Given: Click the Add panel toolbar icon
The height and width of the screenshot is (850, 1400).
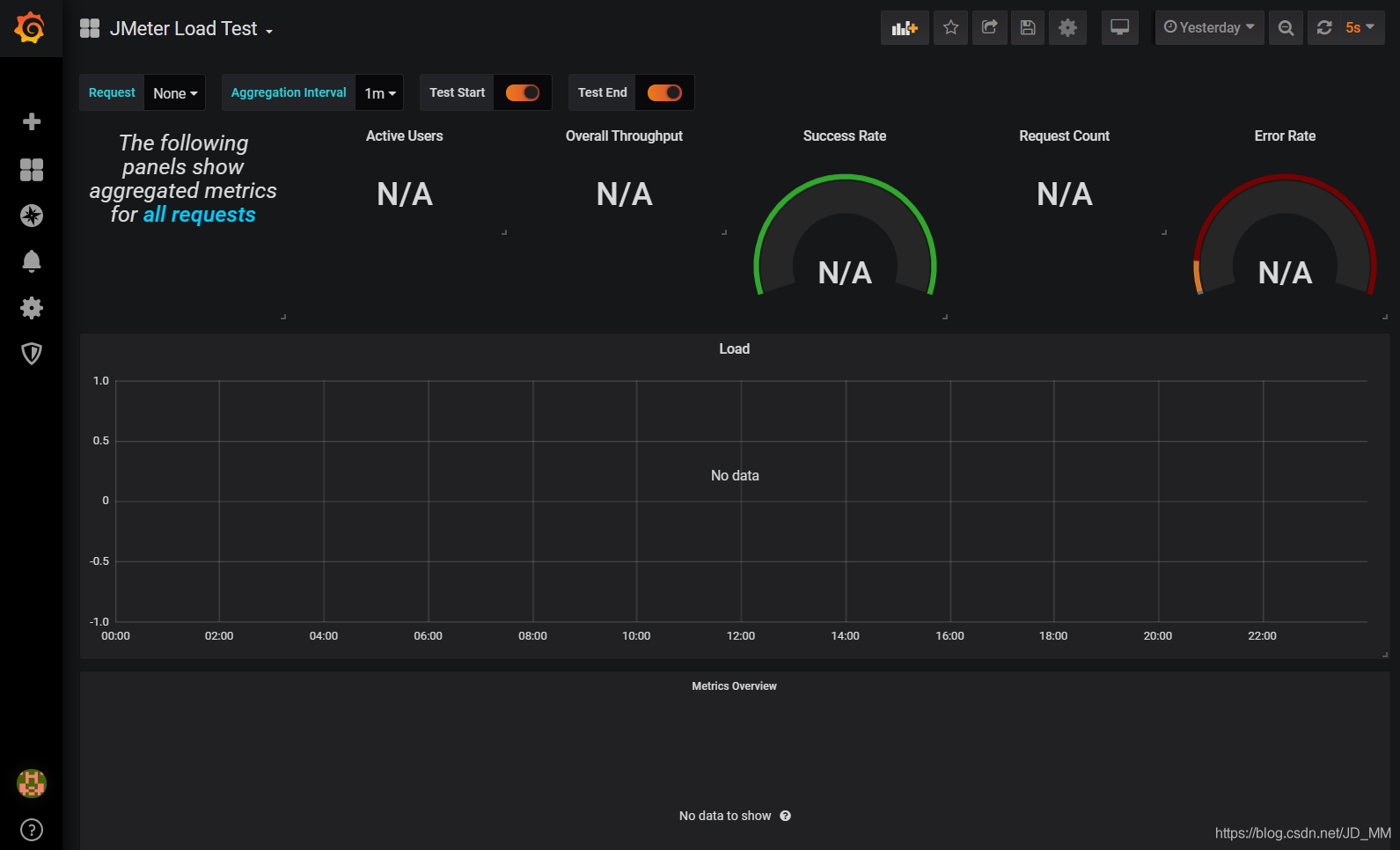Looking at the screenshot, I should [x=905, y=28].
